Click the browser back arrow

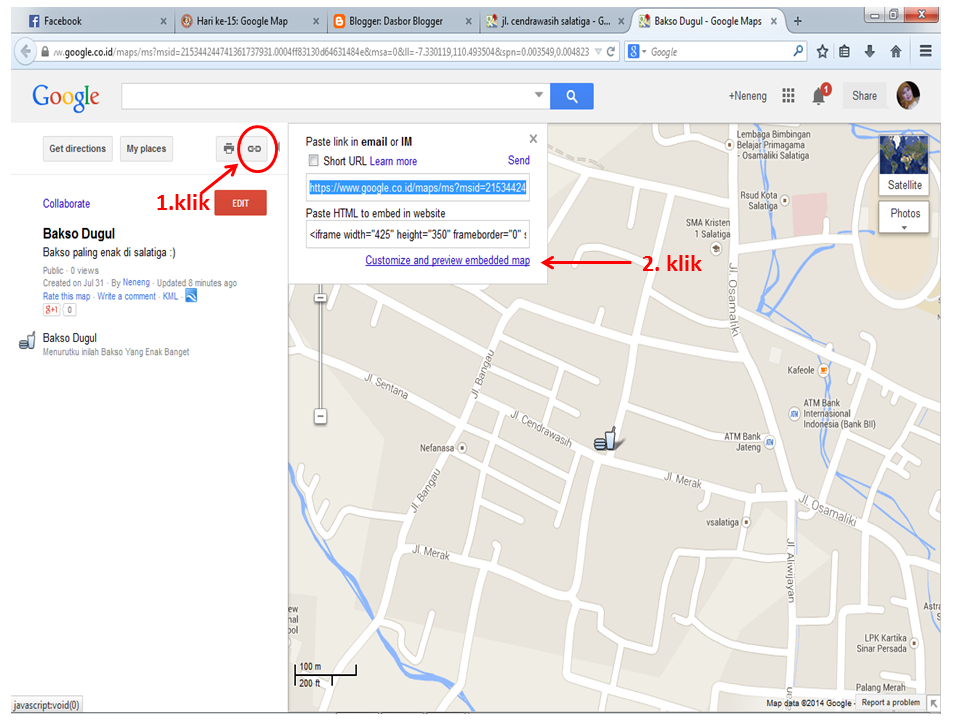(24, 51)
